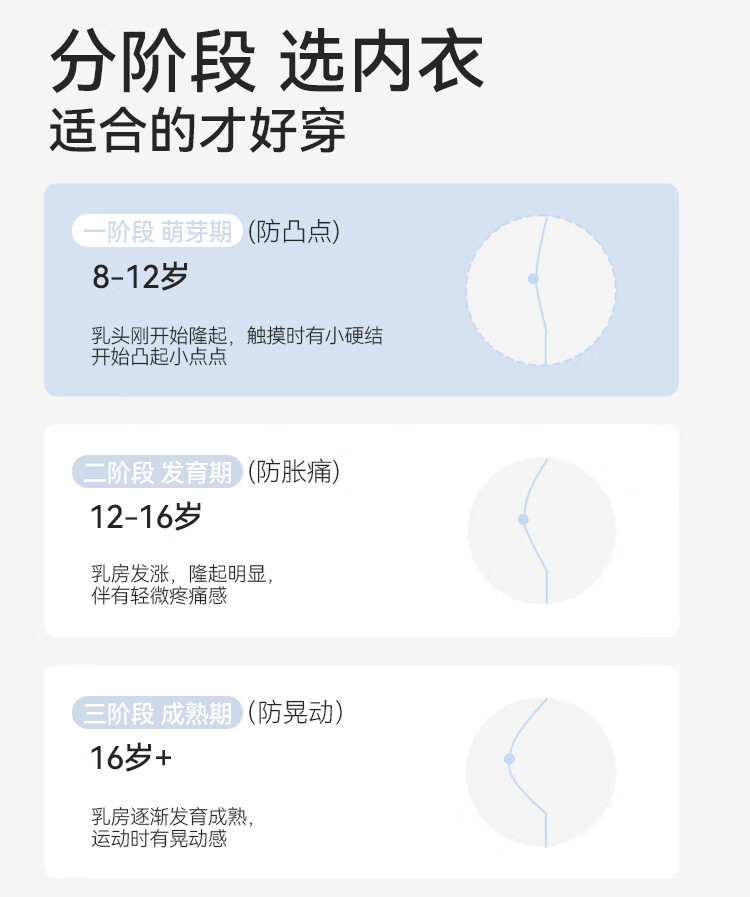Click the 乳房发涨 description text
The width and height of the screenshot is (750, 897).
coord(182,585)
